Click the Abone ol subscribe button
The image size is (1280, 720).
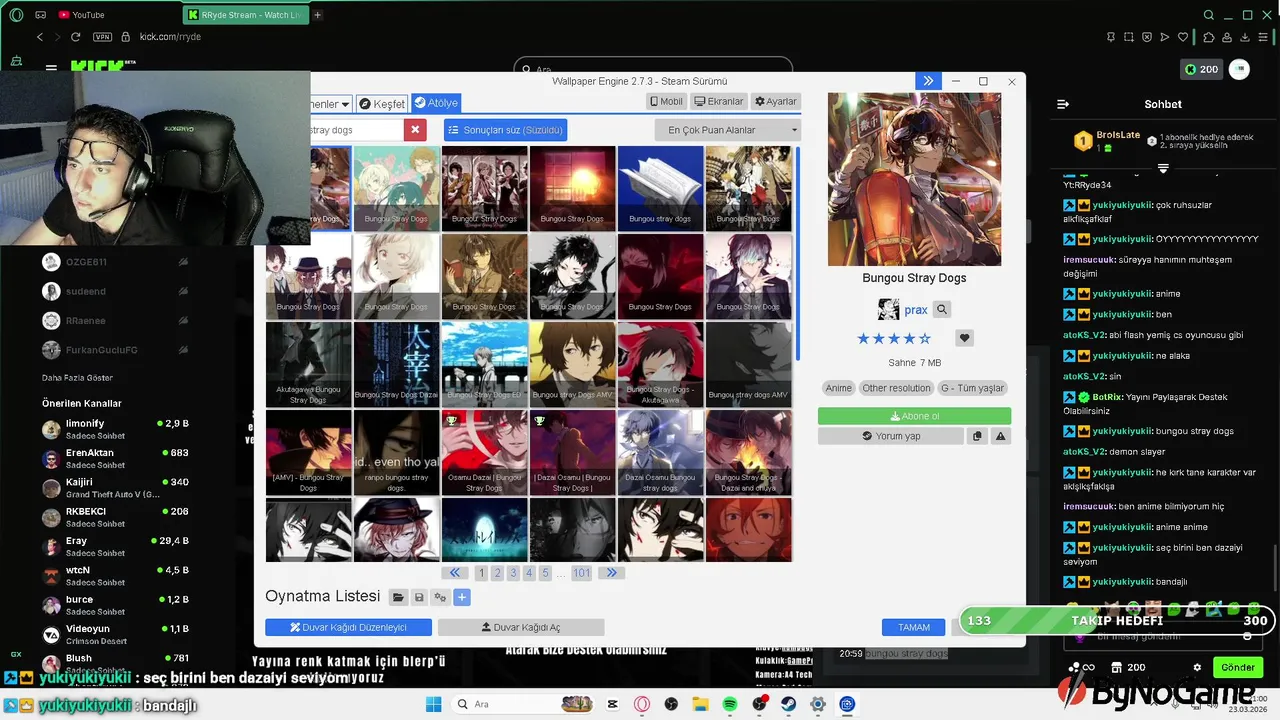914,416
